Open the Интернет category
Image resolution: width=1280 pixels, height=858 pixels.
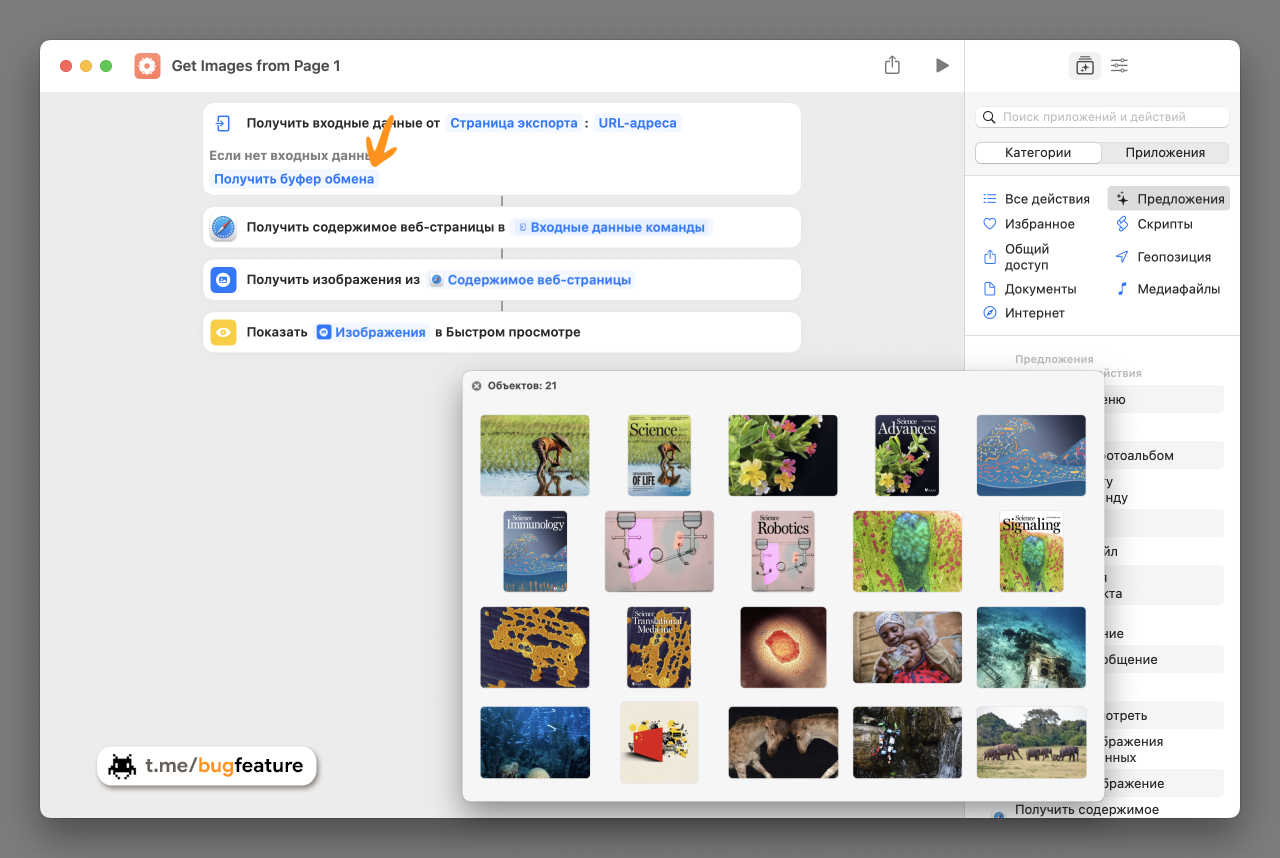pyautogui.click(x=1024, y=313)
